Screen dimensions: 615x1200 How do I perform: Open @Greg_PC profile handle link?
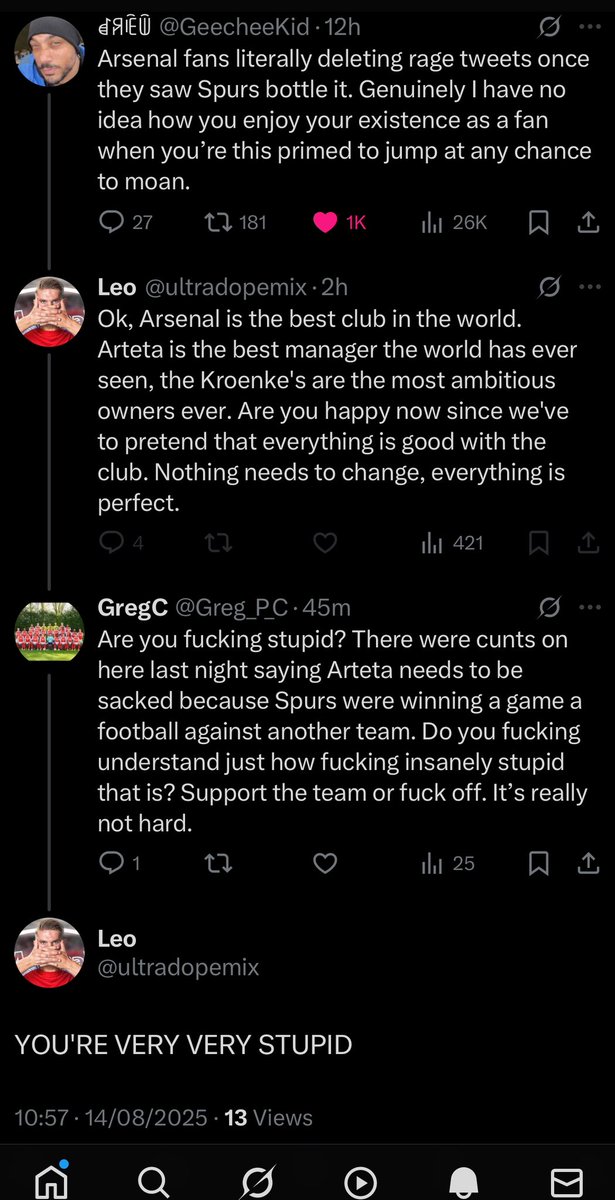coord(231,607)
